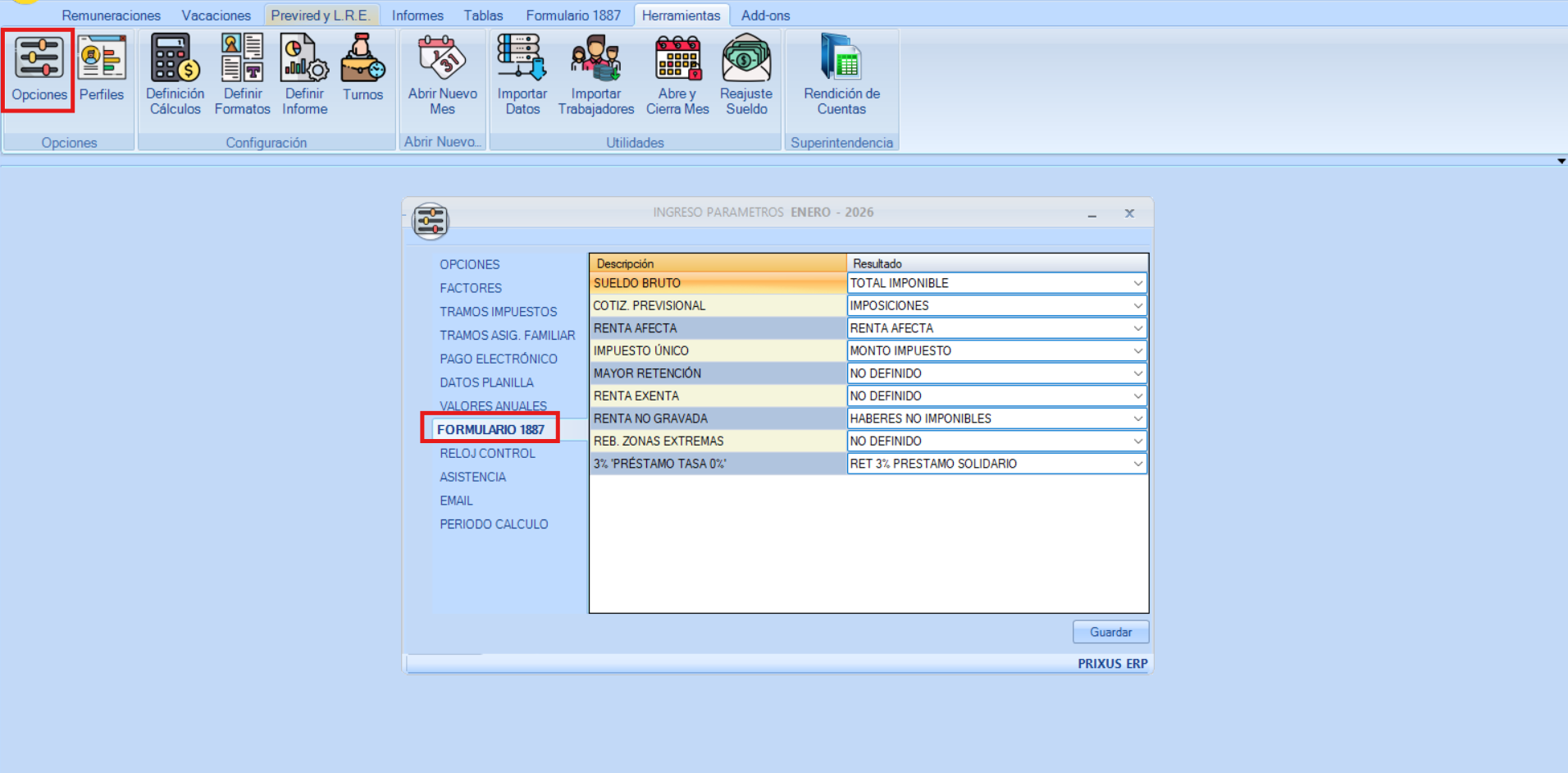This screenshot has height=773, width=1568.
Task: Click the Perfiles icon
Action: click(x=102, y=59)
